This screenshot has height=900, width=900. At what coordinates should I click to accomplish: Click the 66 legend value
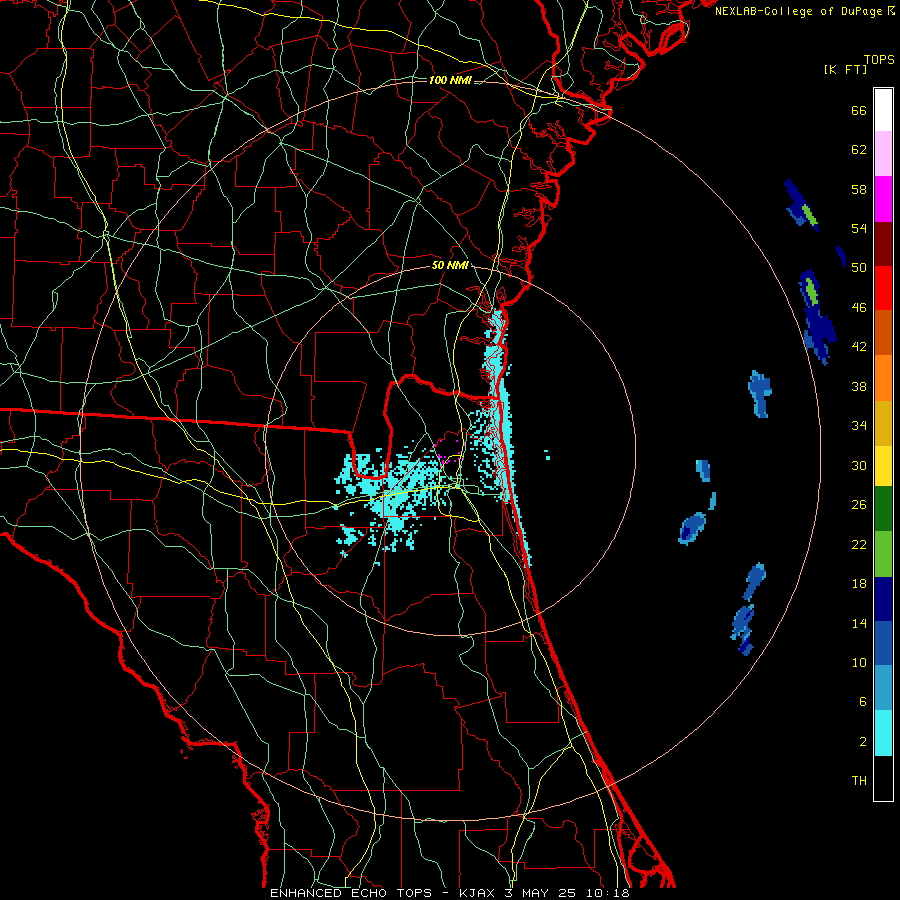coord(859,111)
